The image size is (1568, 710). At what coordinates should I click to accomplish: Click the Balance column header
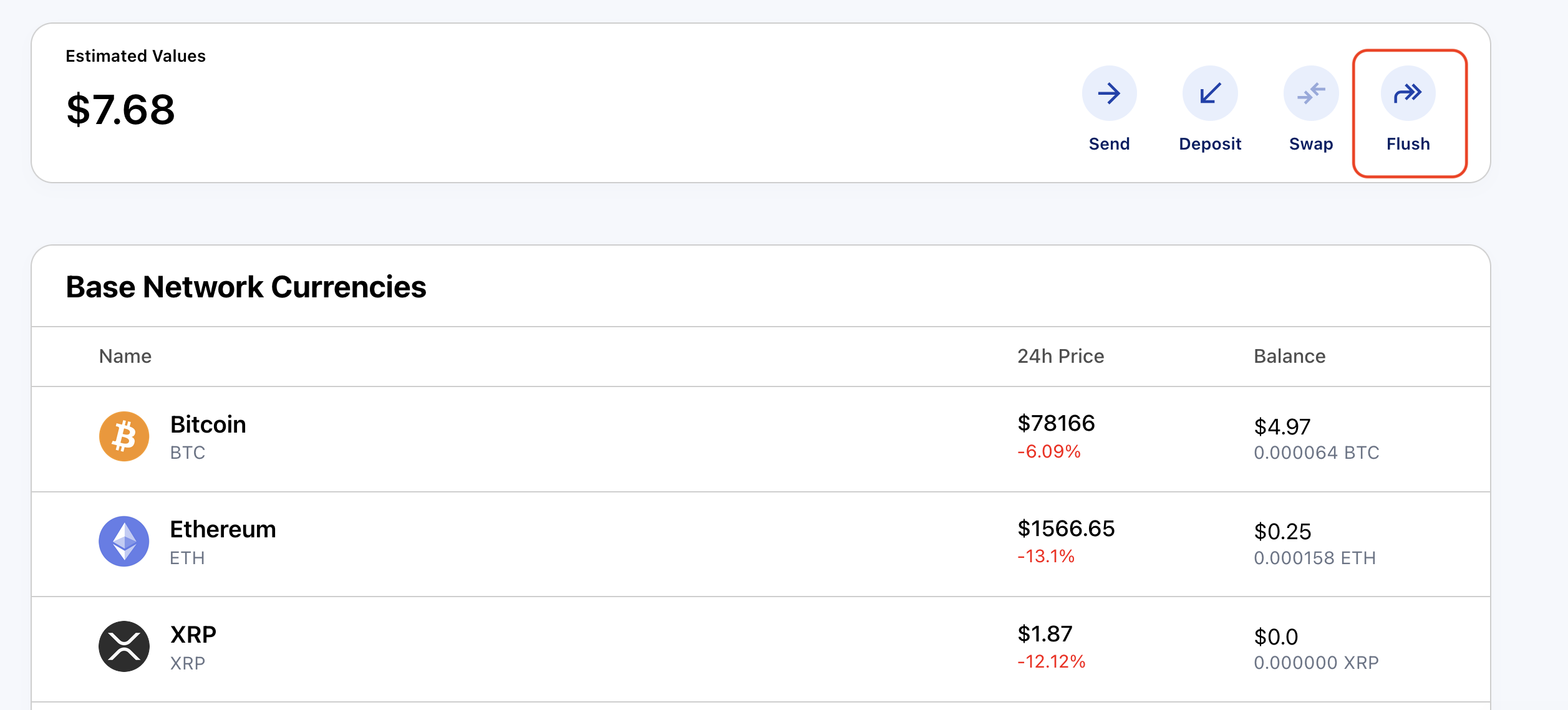tap(1289, 356)
